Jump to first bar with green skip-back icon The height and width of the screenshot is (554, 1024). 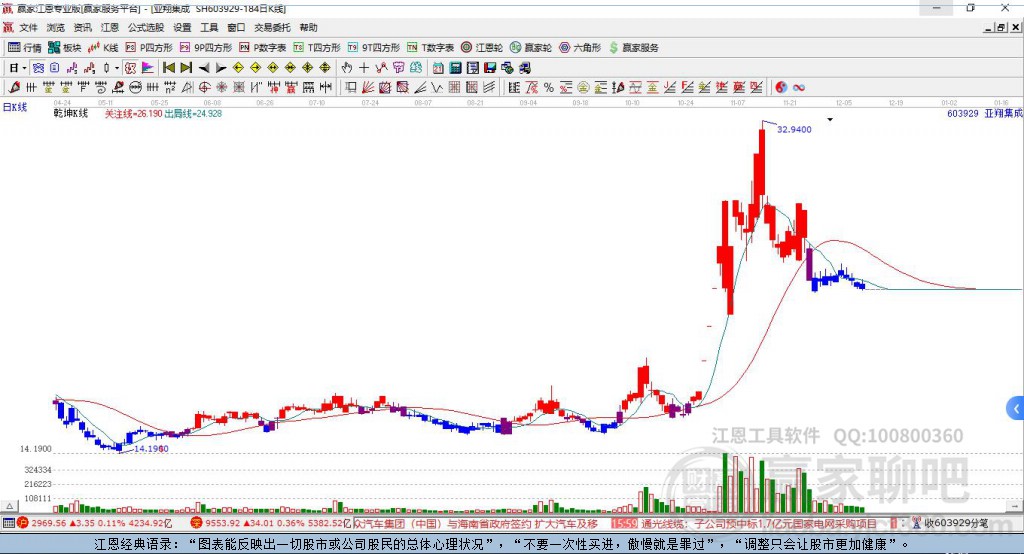tap(168, 68)
